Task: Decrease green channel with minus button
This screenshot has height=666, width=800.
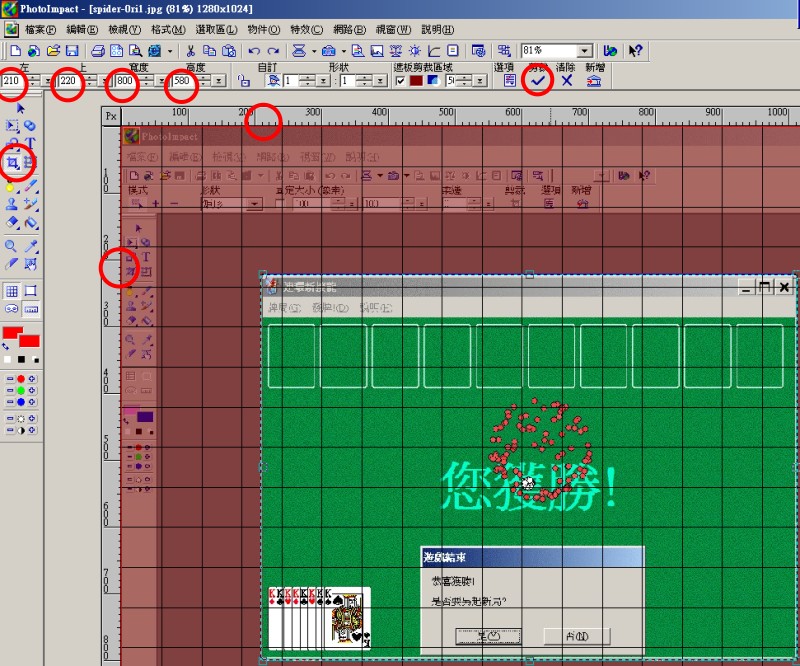Action: point(10,390)
